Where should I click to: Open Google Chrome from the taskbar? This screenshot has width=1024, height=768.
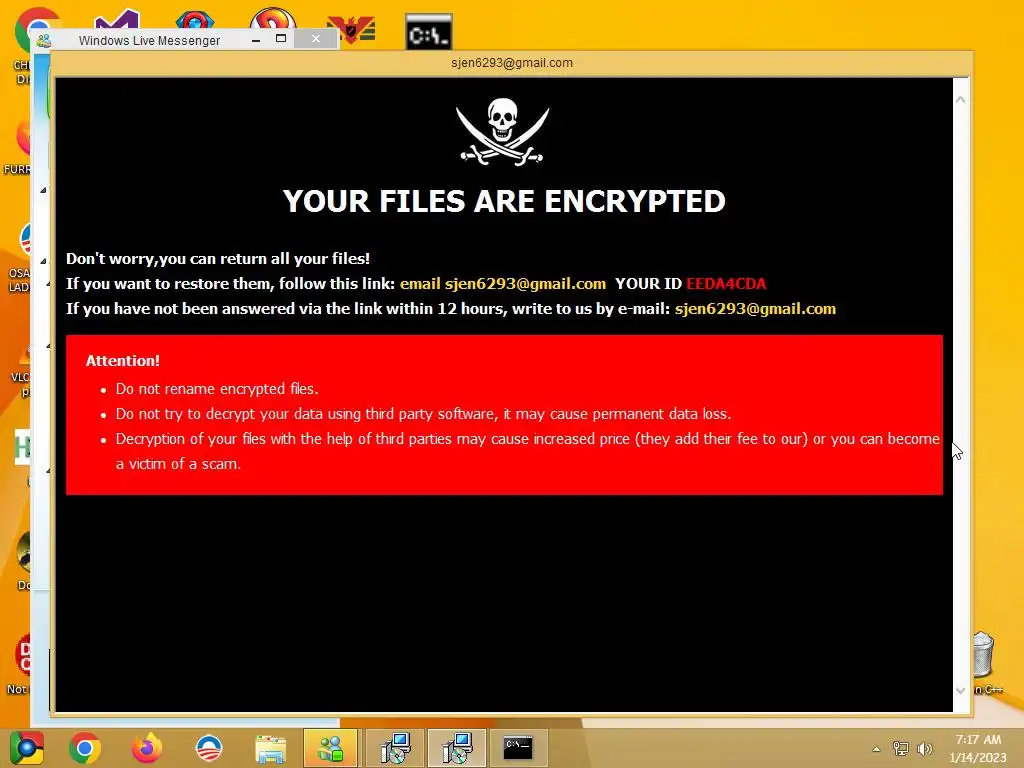(84, 748)
